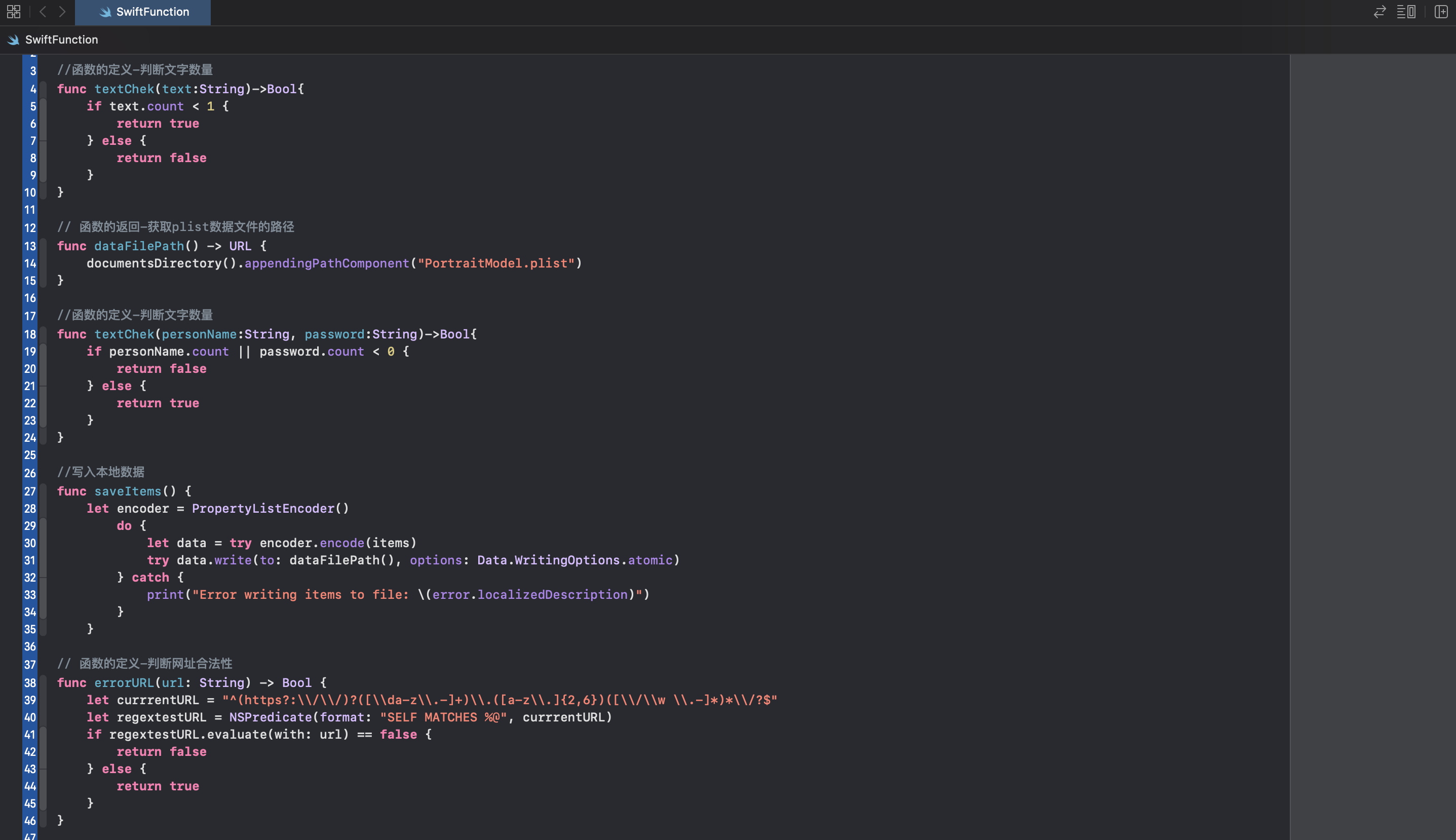
Task: Open the related items grid menu
Action: point(13,12)
